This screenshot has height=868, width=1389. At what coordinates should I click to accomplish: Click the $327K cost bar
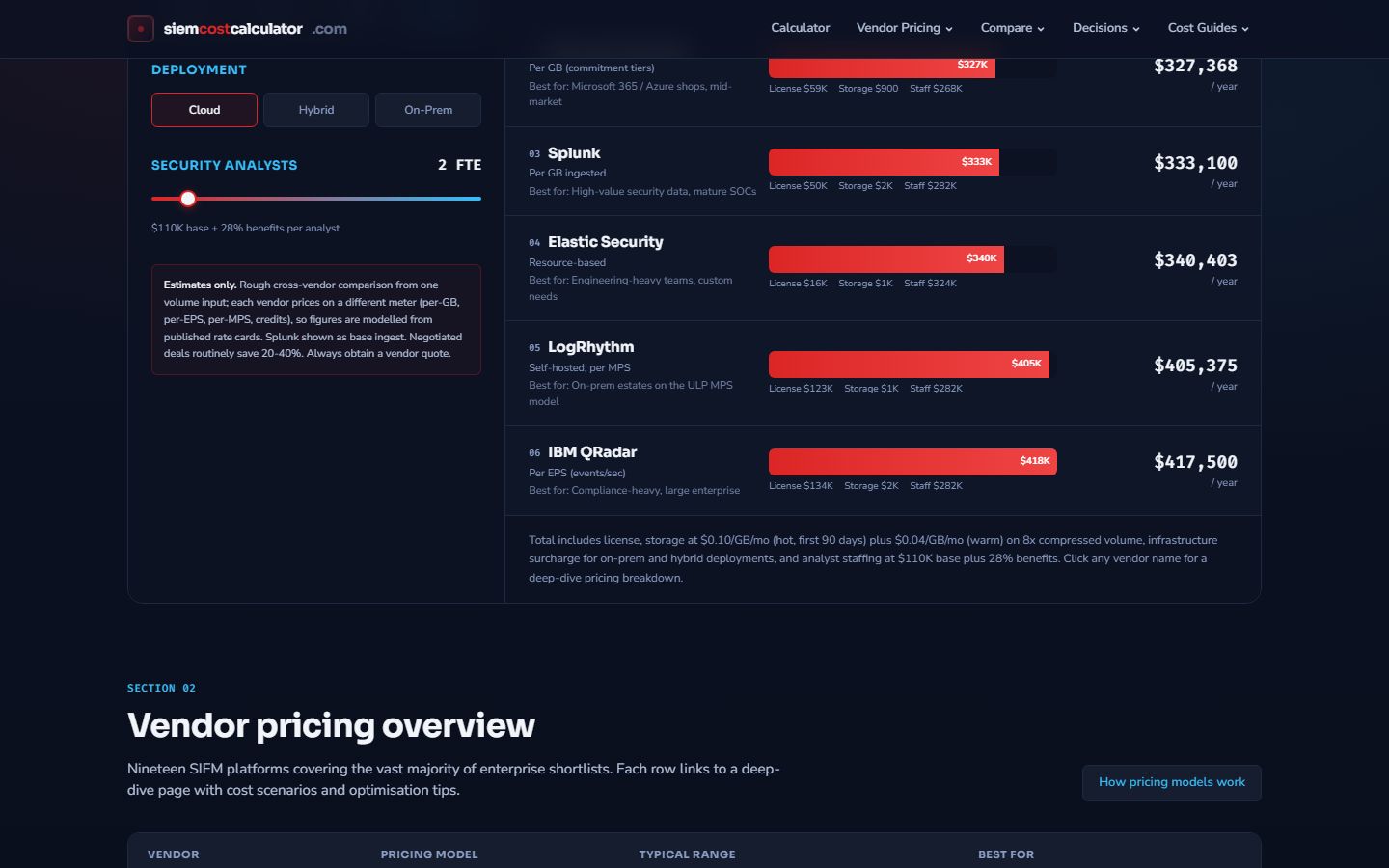(x=882, y=67)
